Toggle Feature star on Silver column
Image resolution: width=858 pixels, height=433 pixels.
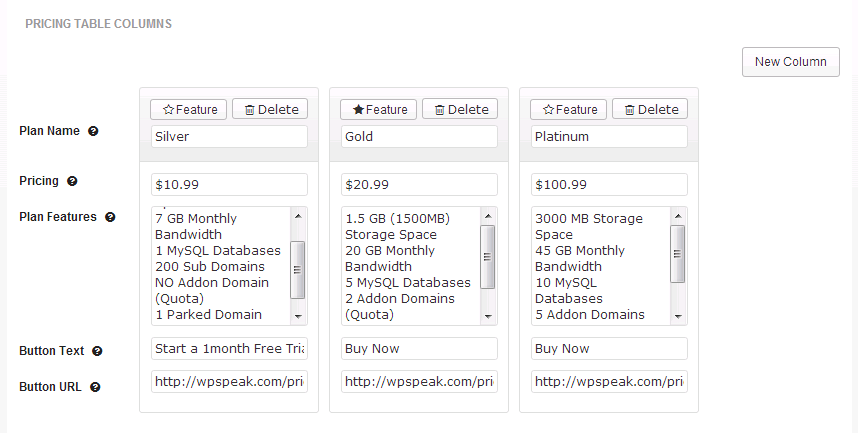click(188, 109)
